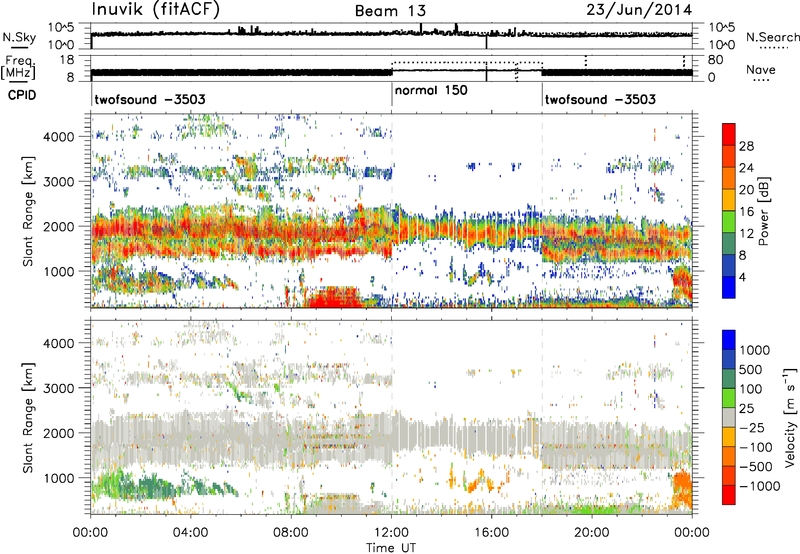Click the "12" label on the Power color bar
800x554 pixels.
click(746, 234)
